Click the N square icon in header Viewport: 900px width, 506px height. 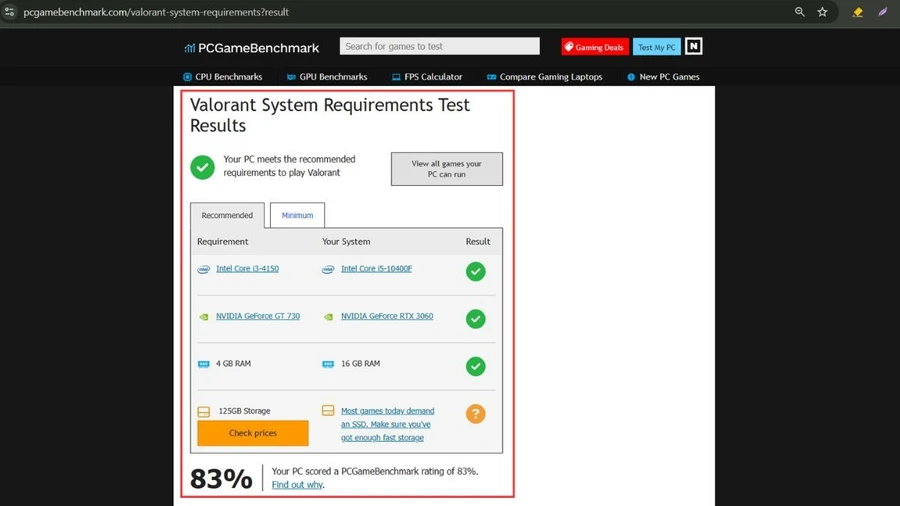(x=693, y=46)
